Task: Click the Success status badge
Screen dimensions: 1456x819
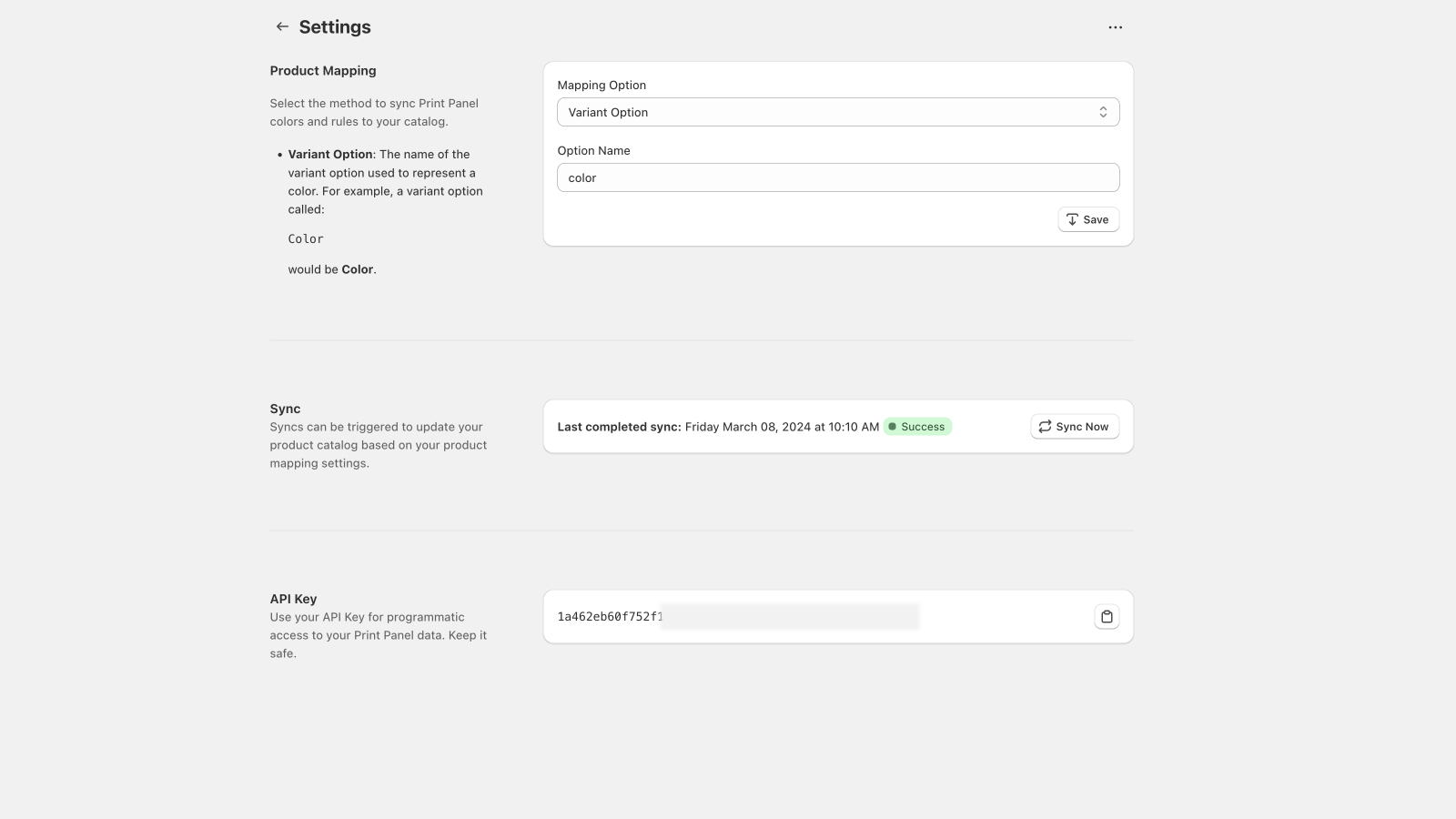Action: (917, 427)
